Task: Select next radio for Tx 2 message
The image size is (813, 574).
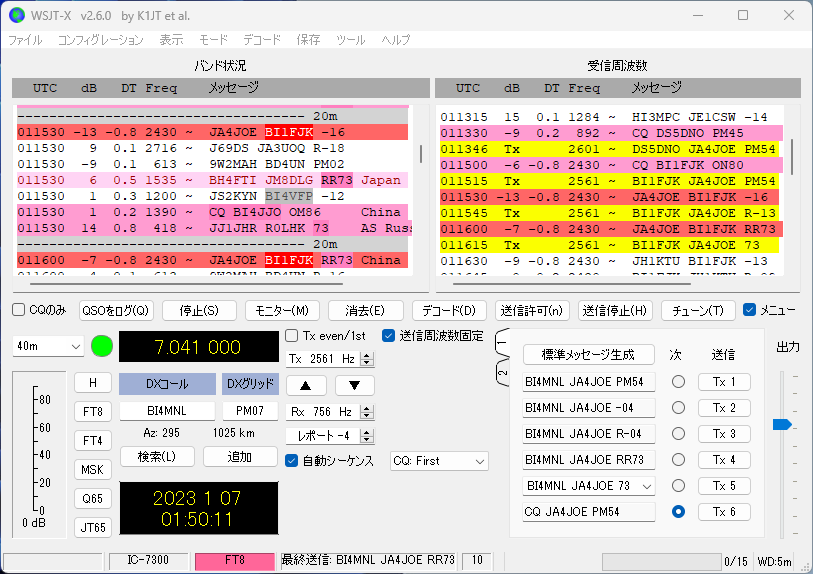Action: point(678,408)
